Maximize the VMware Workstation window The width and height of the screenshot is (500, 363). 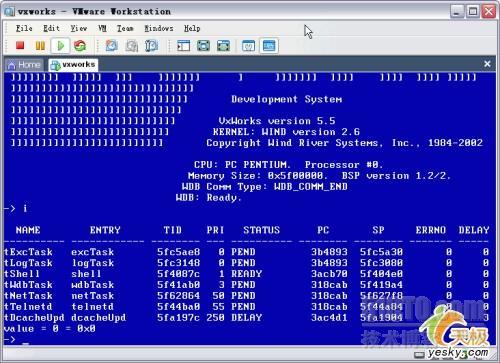click(x=473, y=11)
